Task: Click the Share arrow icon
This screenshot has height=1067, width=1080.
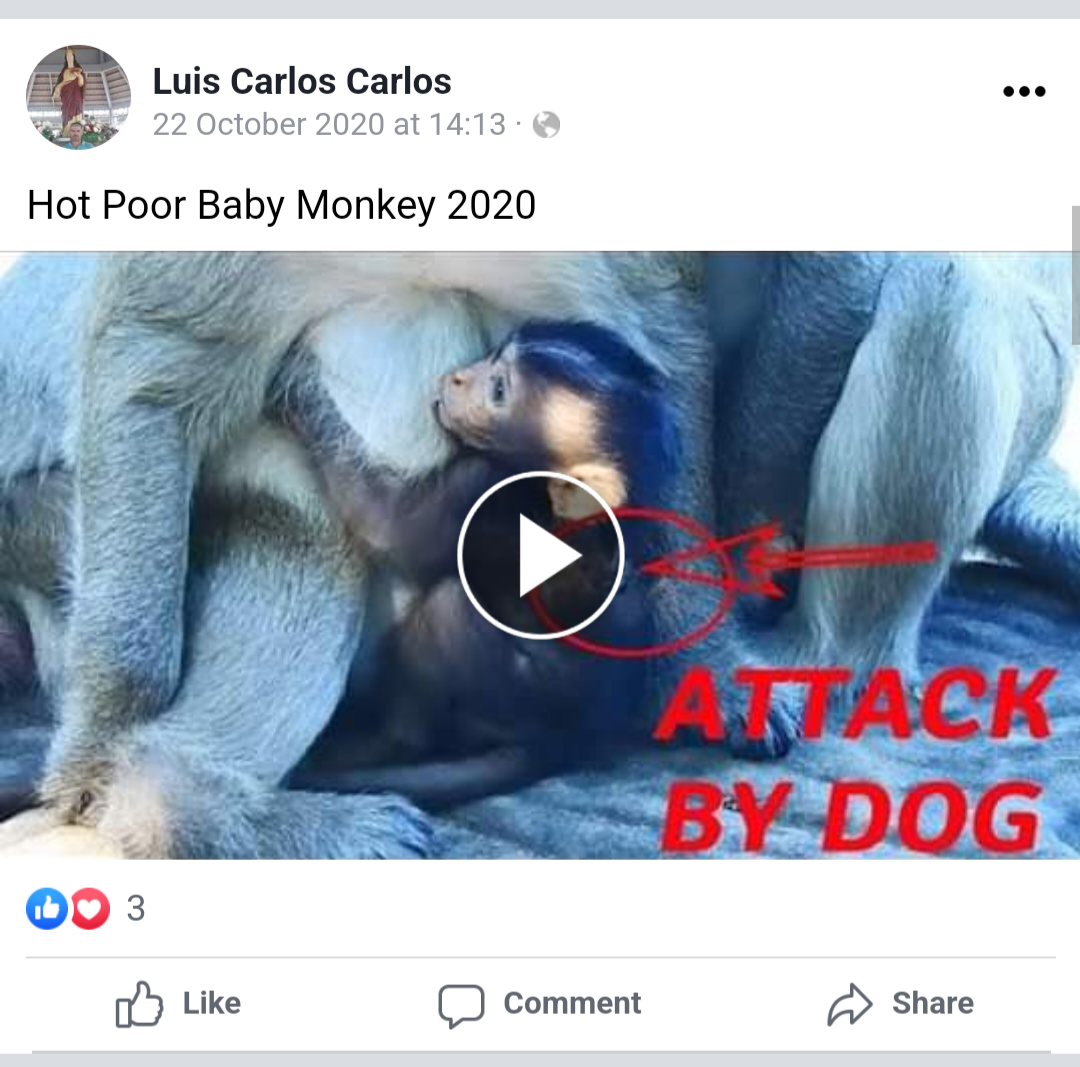Action: tap(850, 1004)
